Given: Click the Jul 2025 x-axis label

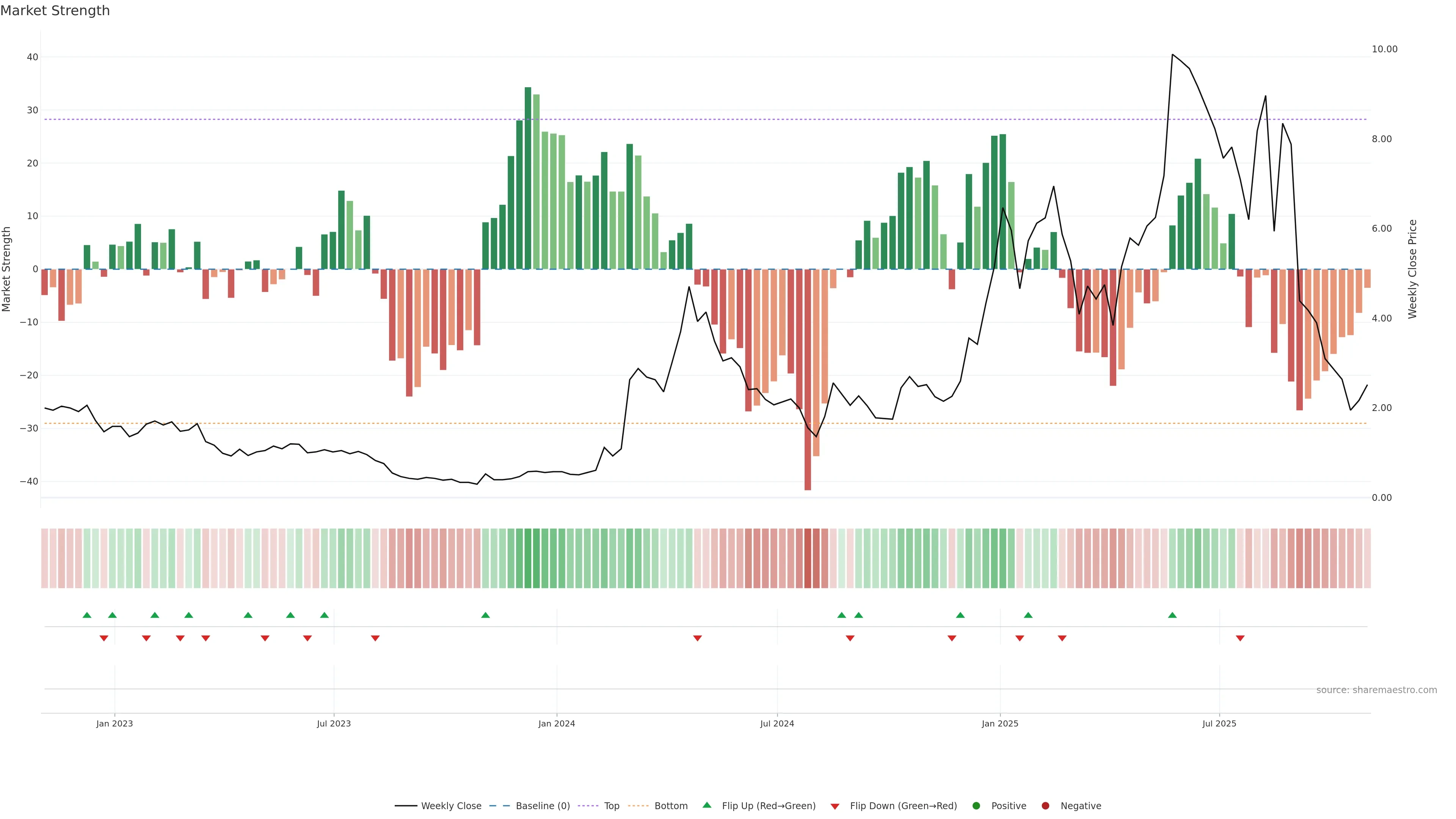Looking at the screenshot, I should point(1219,723).
